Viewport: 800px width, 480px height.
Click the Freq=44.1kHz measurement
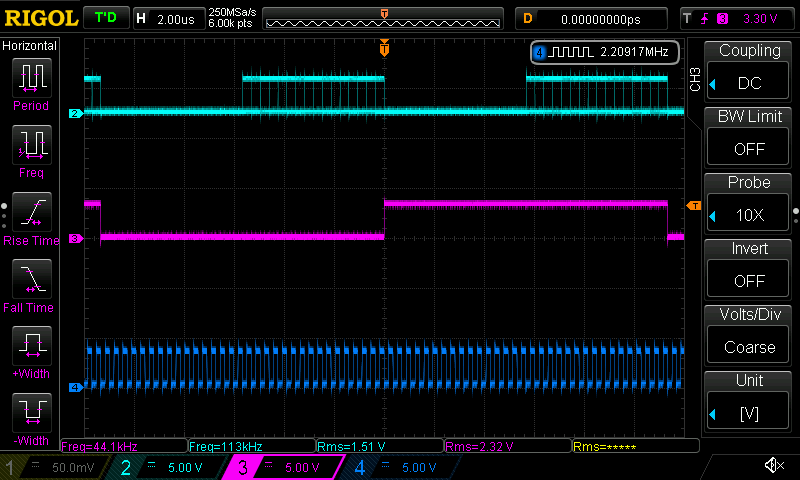[x=123, y=446]
